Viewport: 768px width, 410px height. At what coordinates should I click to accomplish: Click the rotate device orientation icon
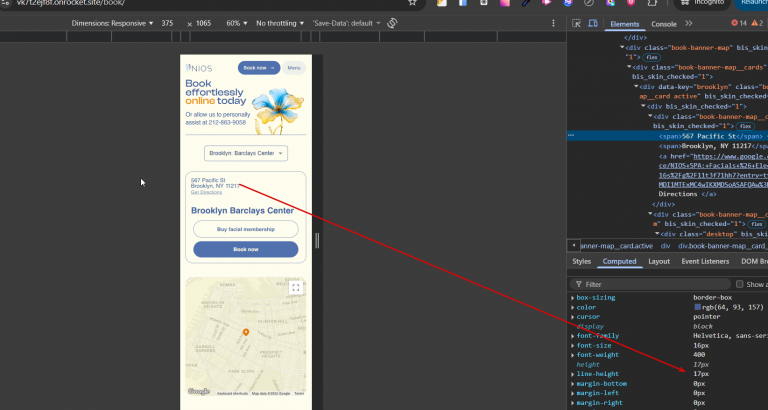[392, 23]
